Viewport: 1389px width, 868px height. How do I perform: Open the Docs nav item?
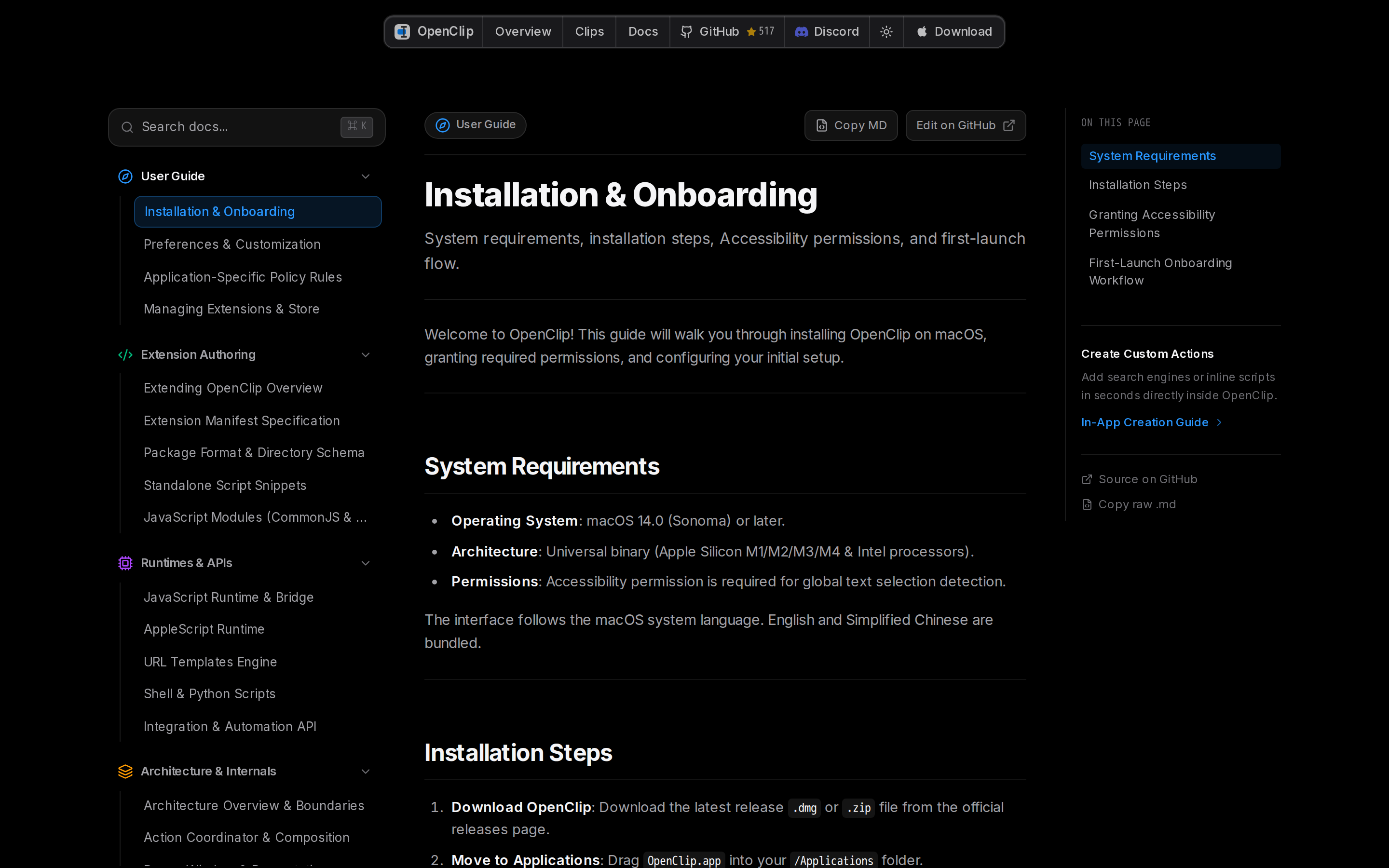coord(643,31)
